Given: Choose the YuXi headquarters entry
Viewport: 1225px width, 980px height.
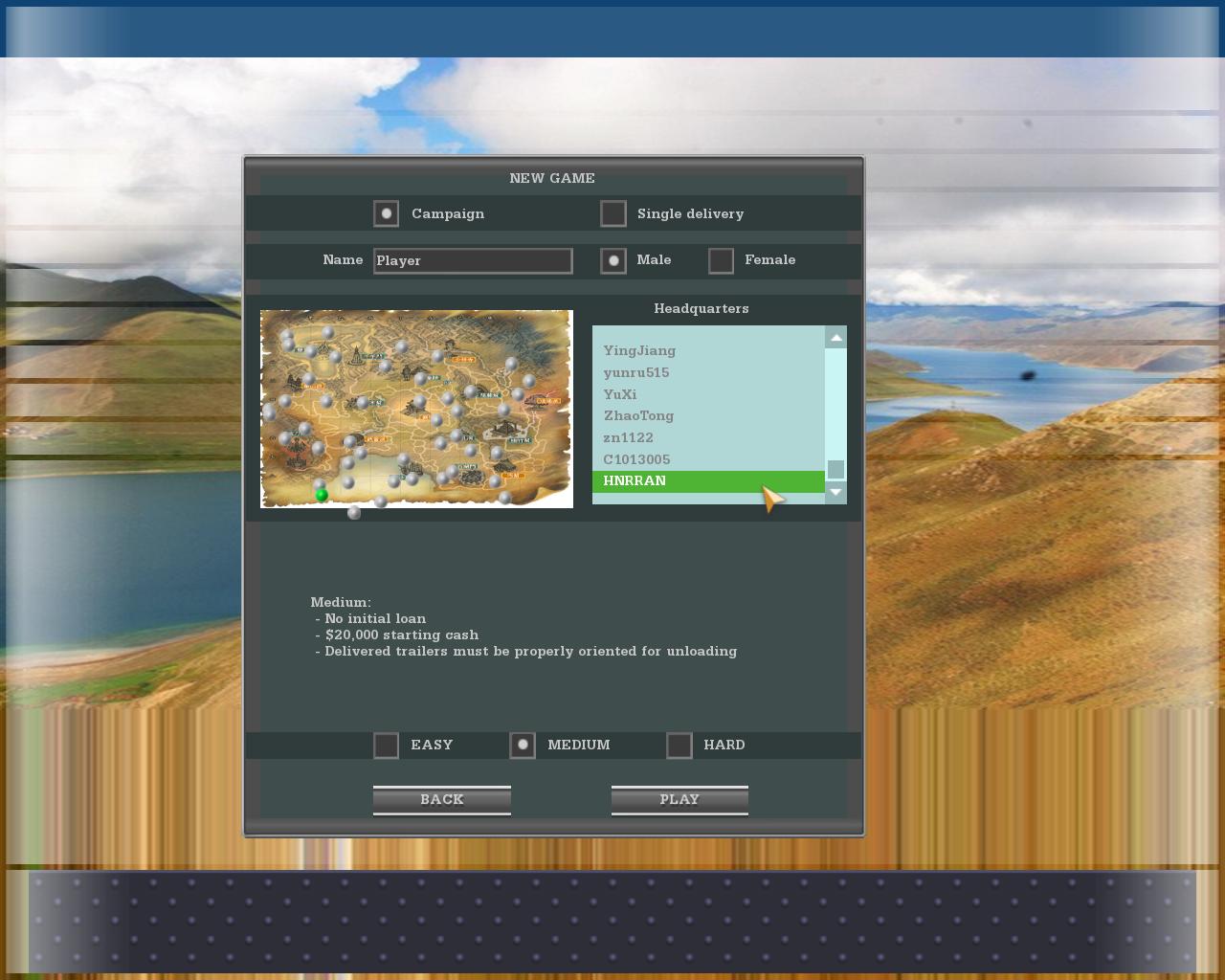Looking at the screenshot, I should 620,394.
